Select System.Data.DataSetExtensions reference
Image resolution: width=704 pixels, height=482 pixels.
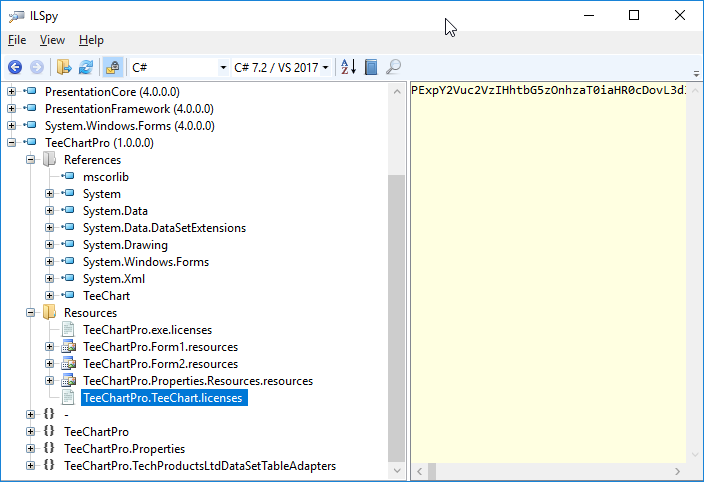click(x=164, y=228)
